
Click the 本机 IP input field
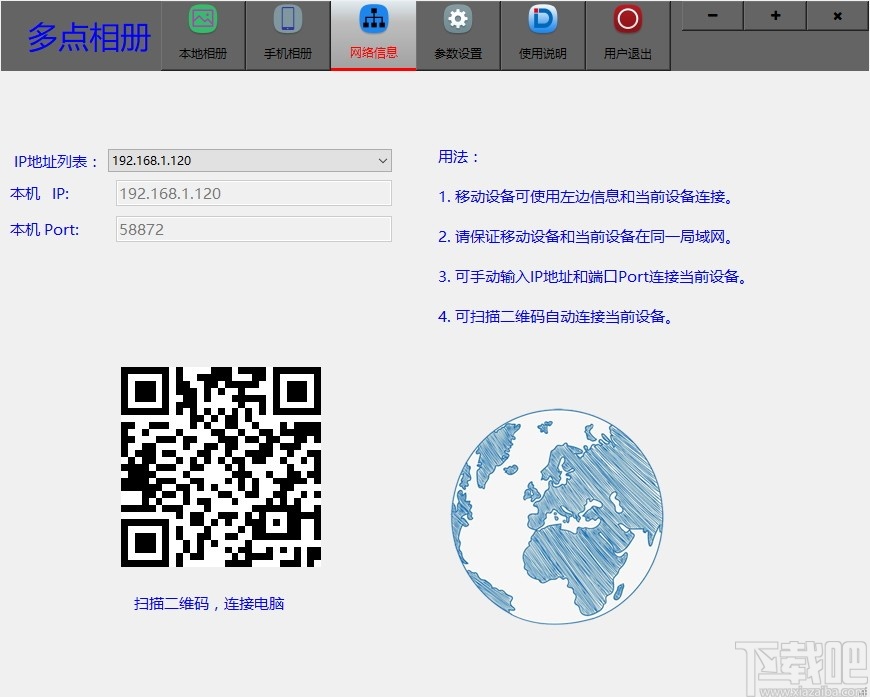tap(253, 193)
